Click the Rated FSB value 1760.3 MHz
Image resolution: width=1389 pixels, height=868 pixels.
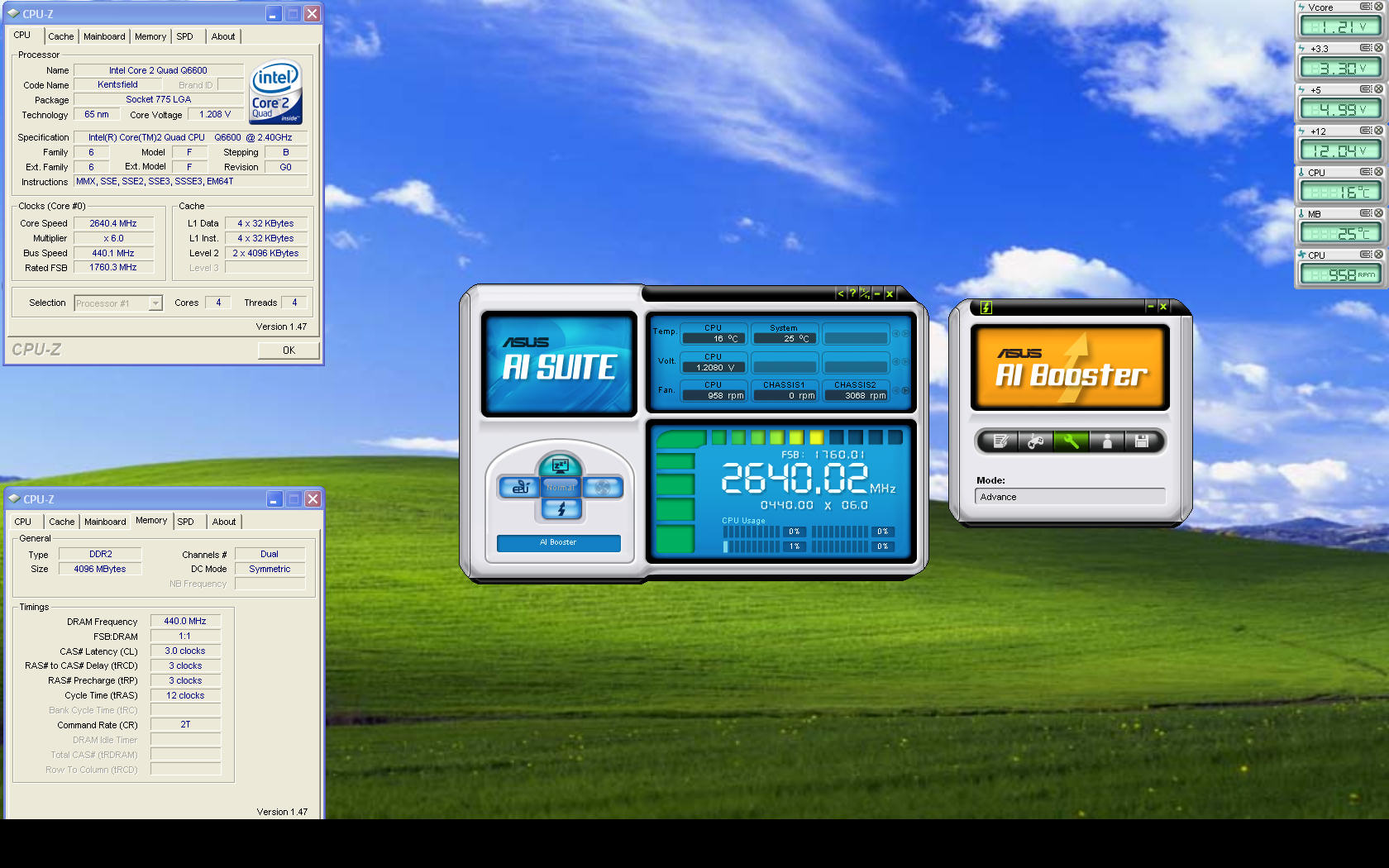[x=113, y=267]
